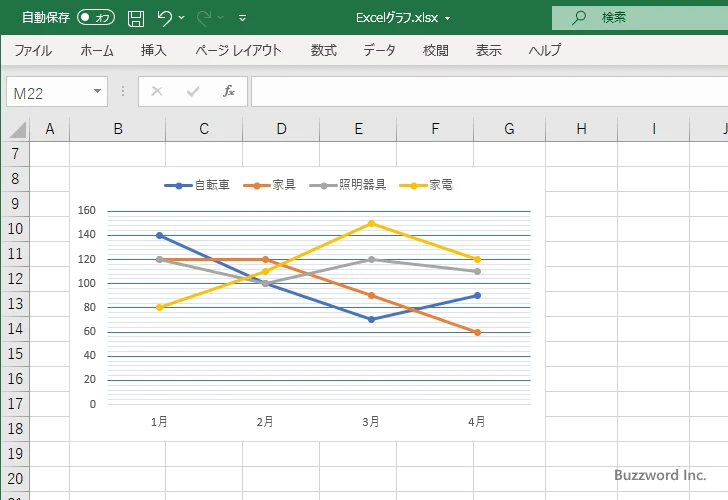The width and height of the screenshot is (728, 500).
Task: Select row 19 header
Action: click(x=15, y=454)
